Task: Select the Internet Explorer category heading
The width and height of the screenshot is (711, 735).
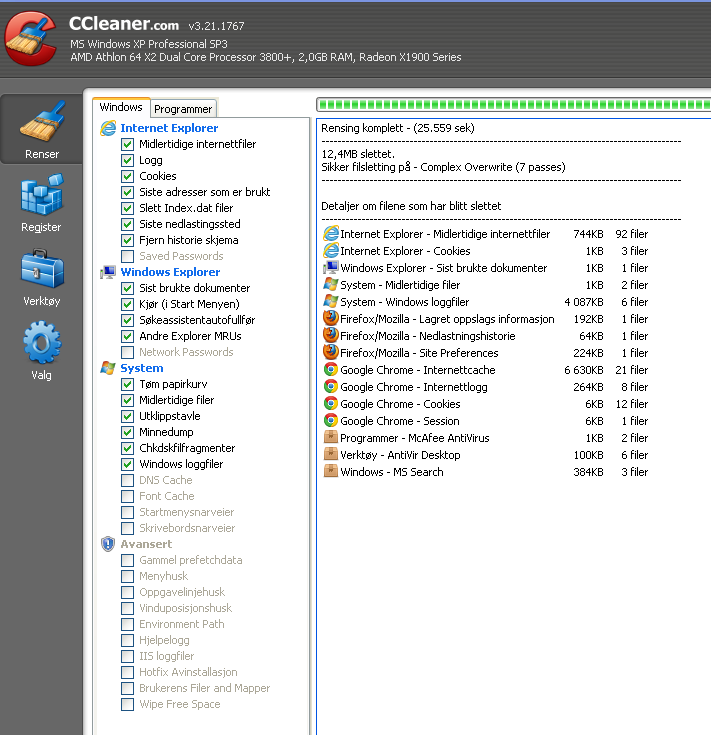Action: click(169, 128)
